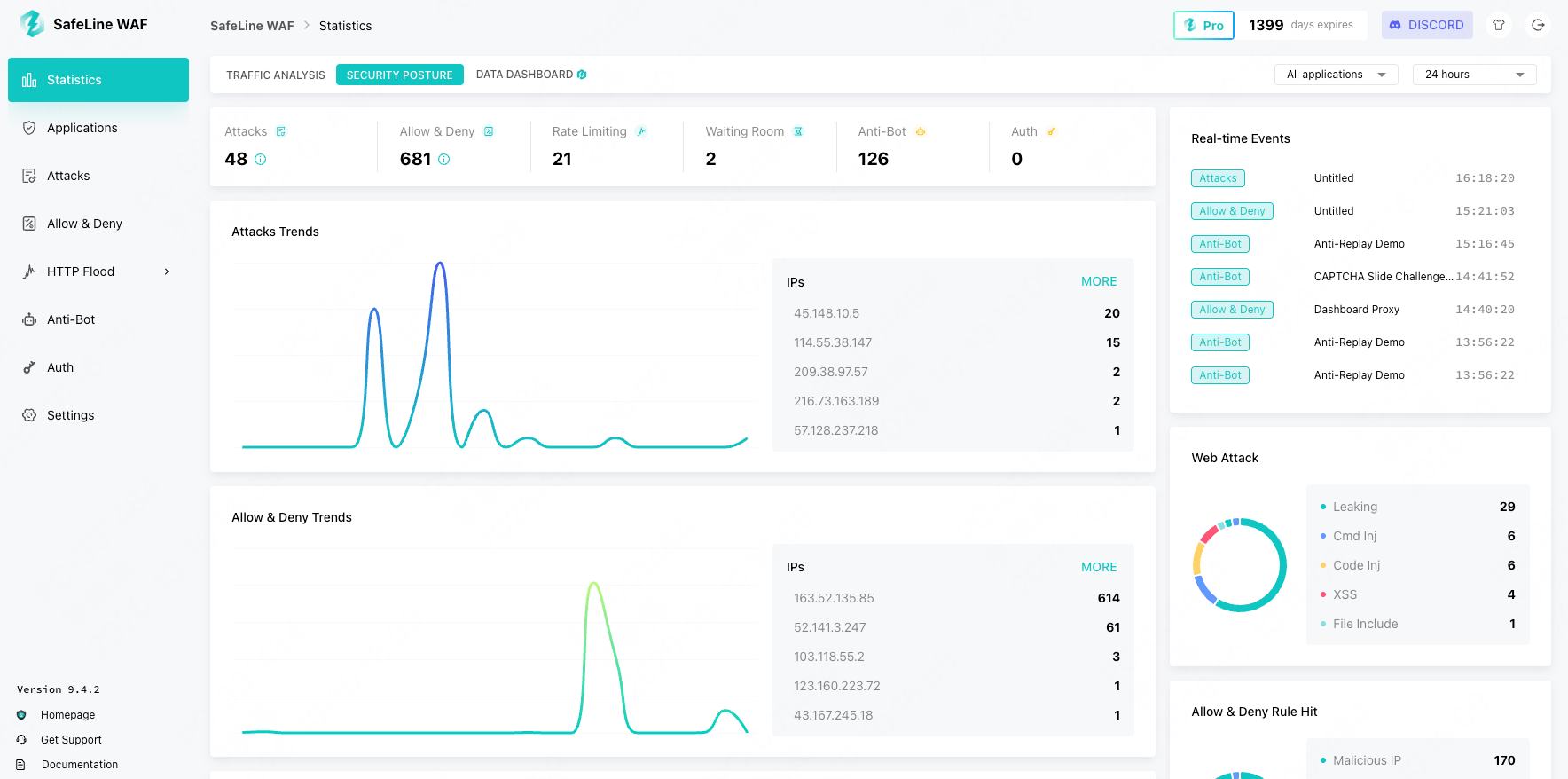This screenshot has height=779, width=1568.
Task: Open the Data Dashboard tab
Action: pos(531,75)
